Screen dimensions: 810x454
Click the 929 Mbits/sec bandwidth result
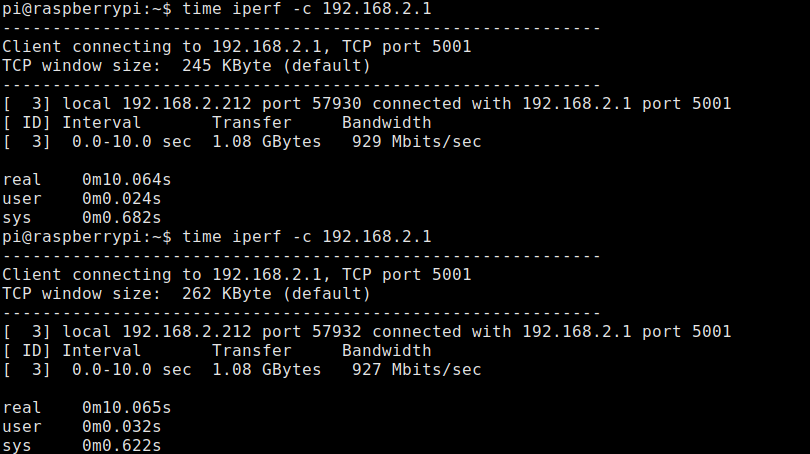416,142
